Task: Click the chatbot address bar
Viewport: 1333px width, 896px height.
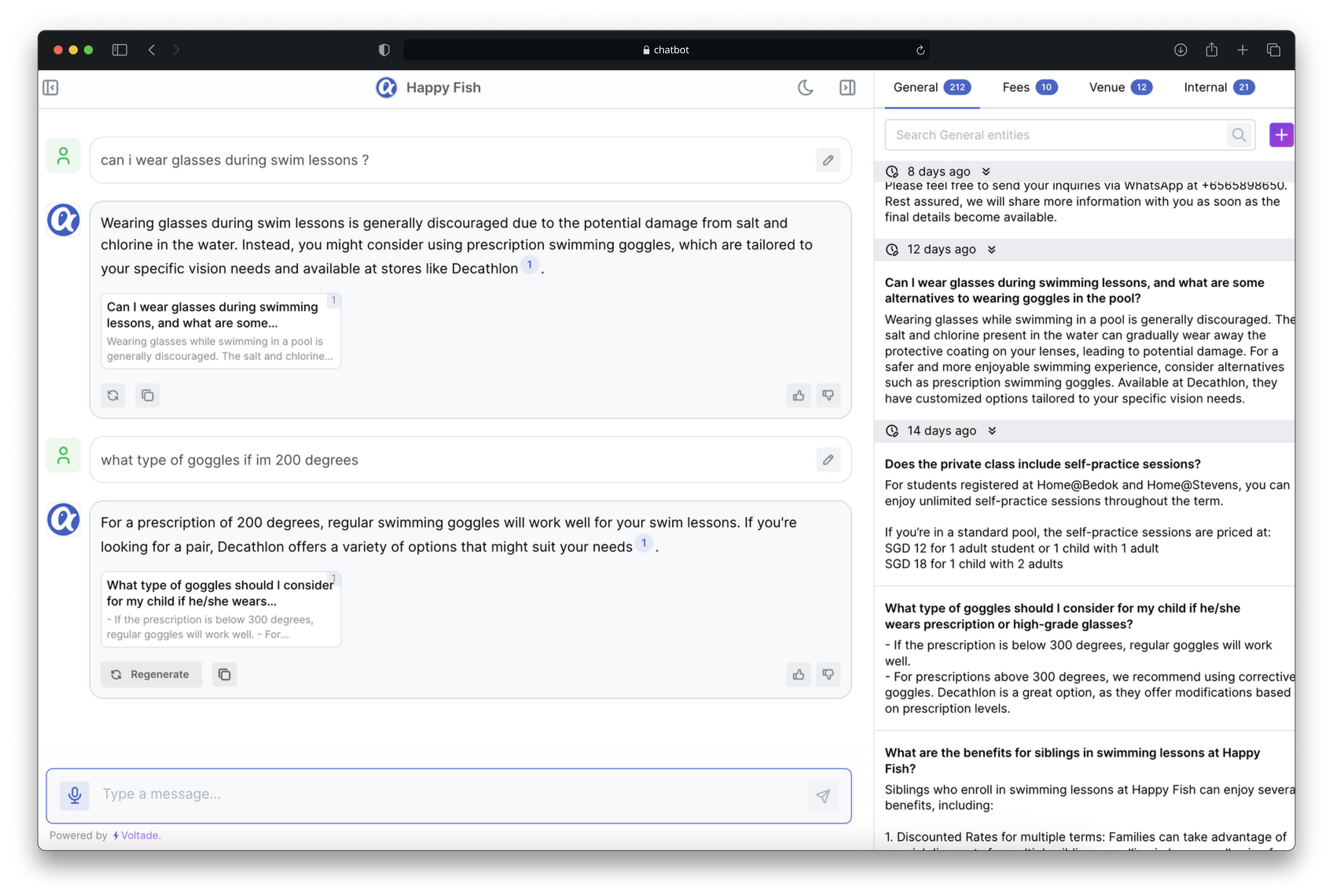Action: 666,50
